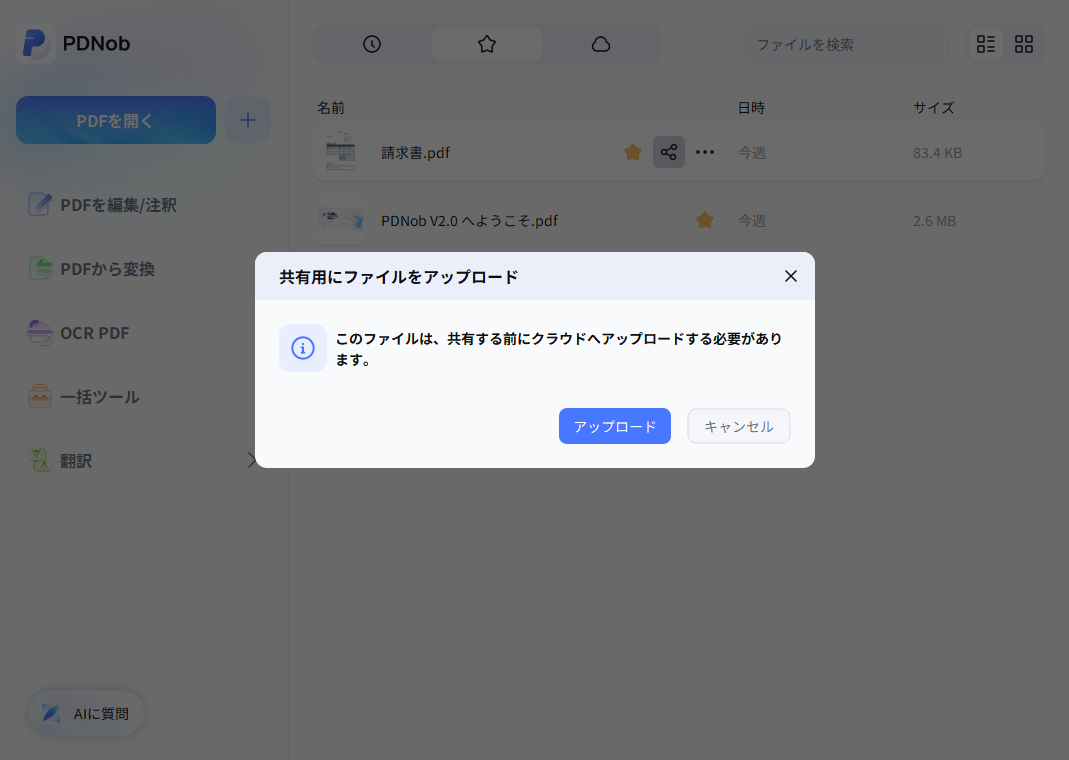Click the サイズ column header

[933, 108]
